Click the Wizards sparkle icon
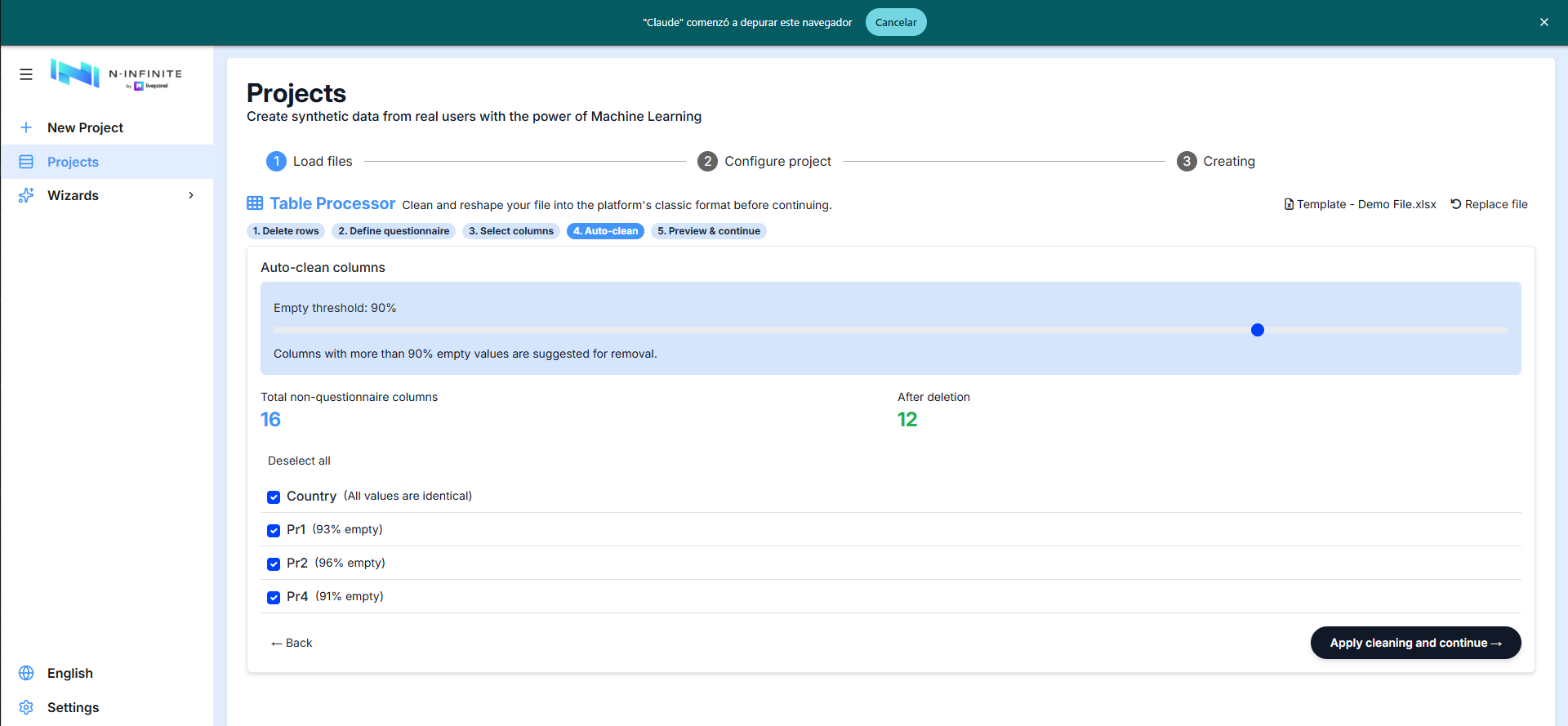 pyautogui.click(x=26, y=195)
